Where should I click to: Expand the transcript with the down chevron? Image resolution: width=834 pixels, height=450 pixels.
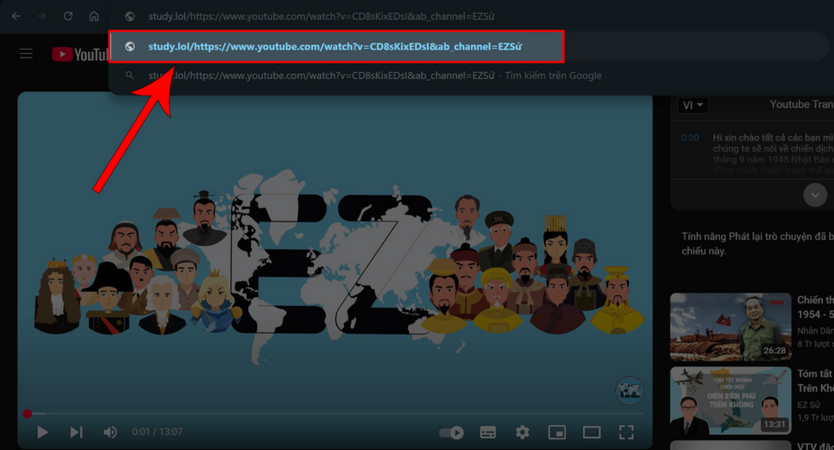pyautogui.click(x=815, y=195)
